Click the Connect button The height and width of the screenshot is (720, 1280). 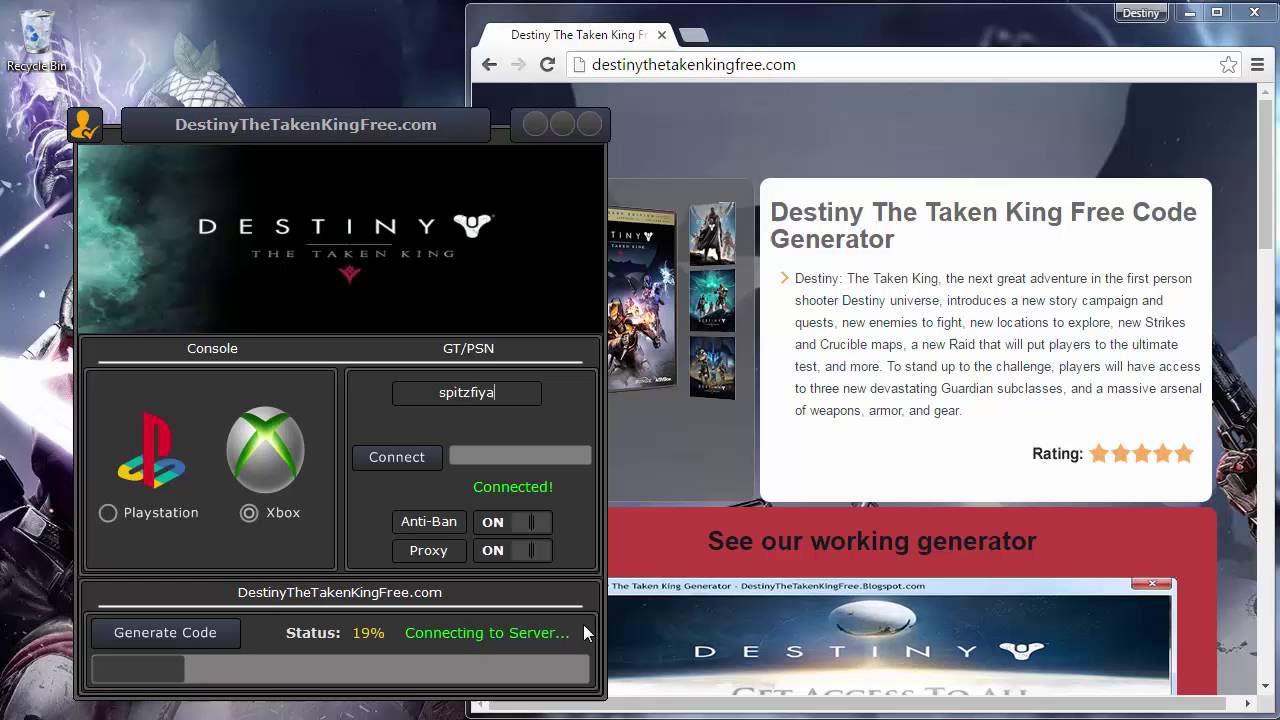(397, 457)
